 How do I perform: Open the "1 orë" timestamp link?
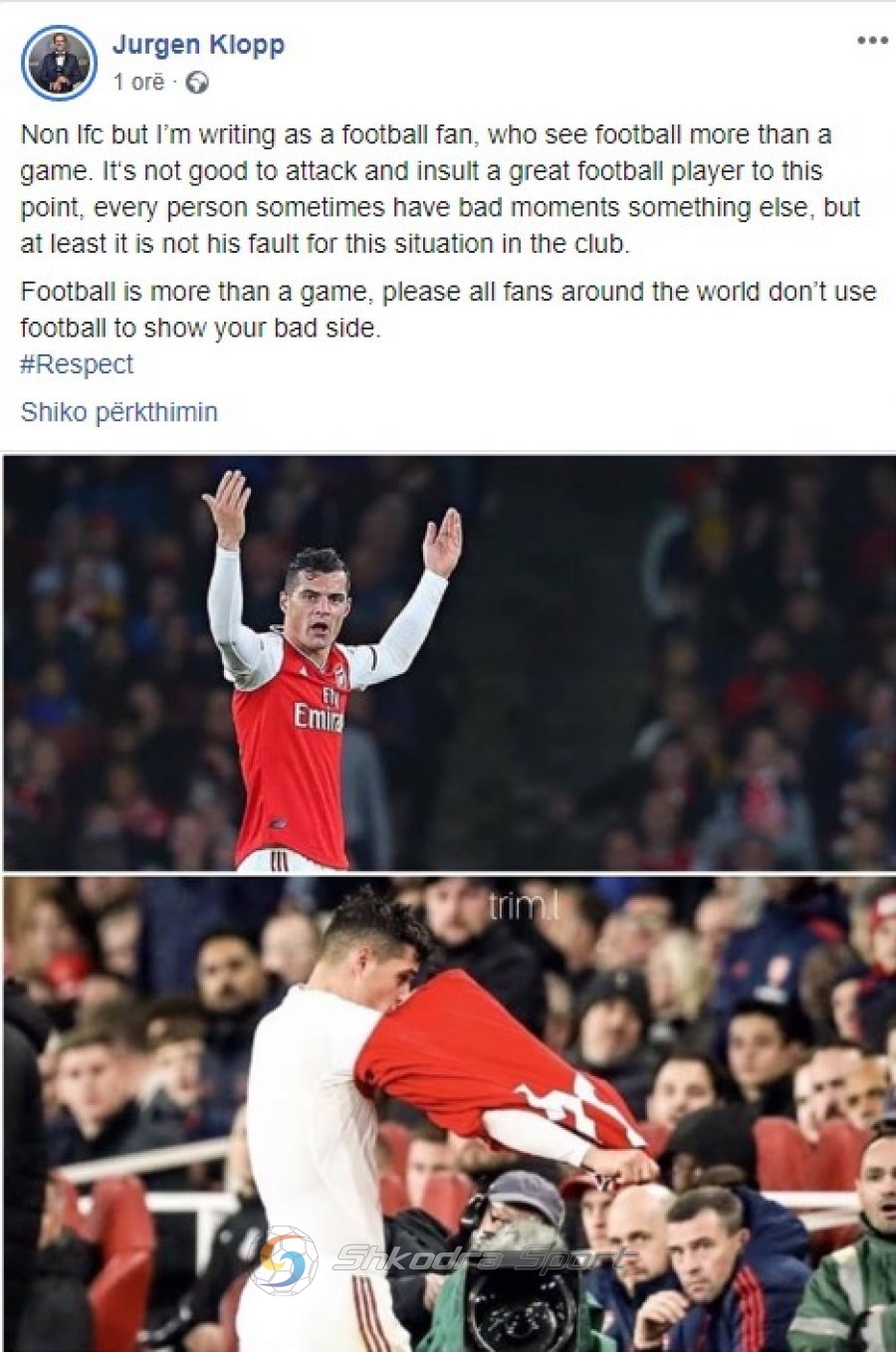138,83
